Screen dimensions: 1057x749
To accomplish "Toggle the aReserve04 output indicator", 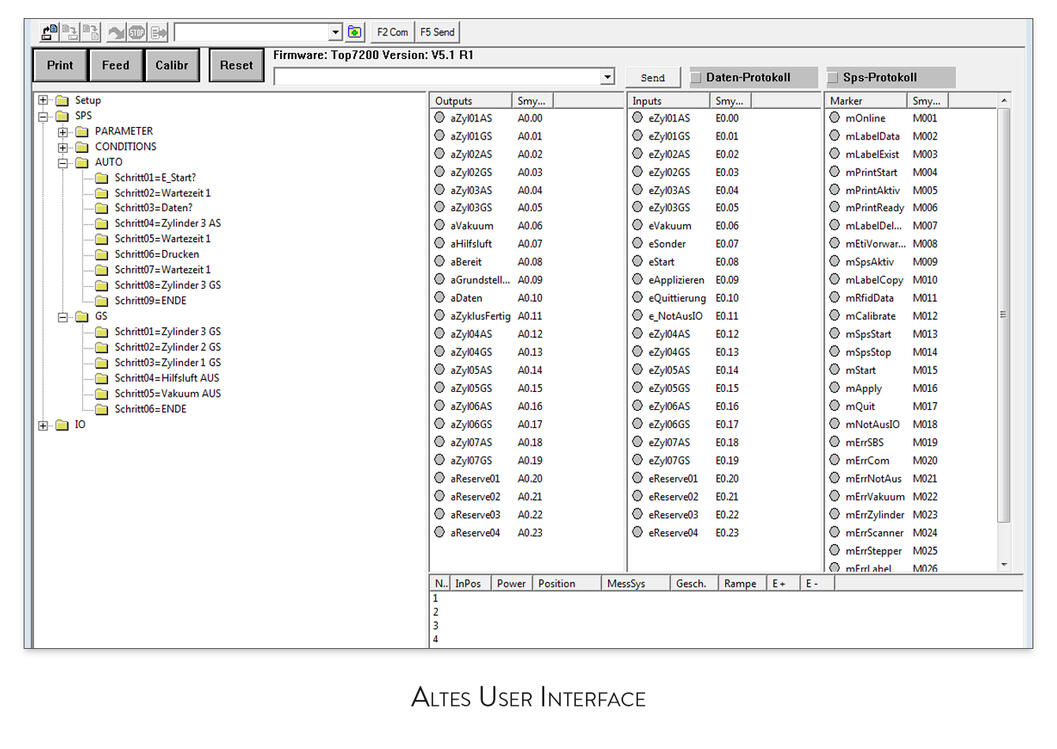I will 440,532.
